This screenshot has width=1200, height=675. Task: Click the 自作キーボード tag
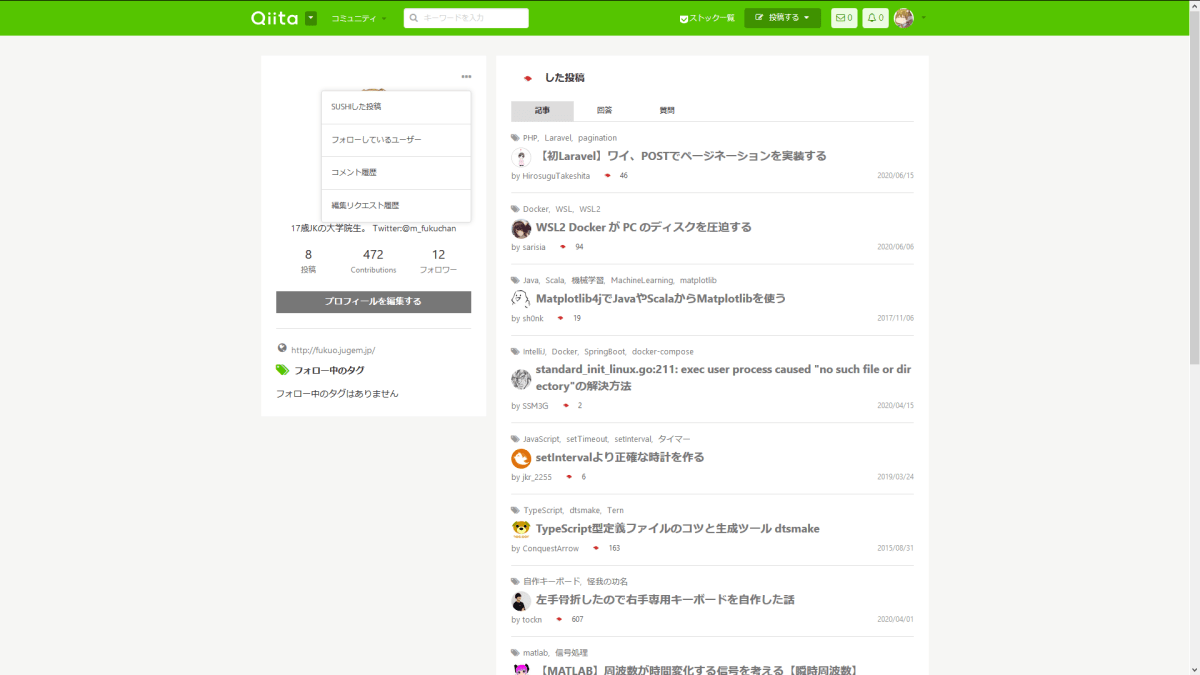(551, 581)
